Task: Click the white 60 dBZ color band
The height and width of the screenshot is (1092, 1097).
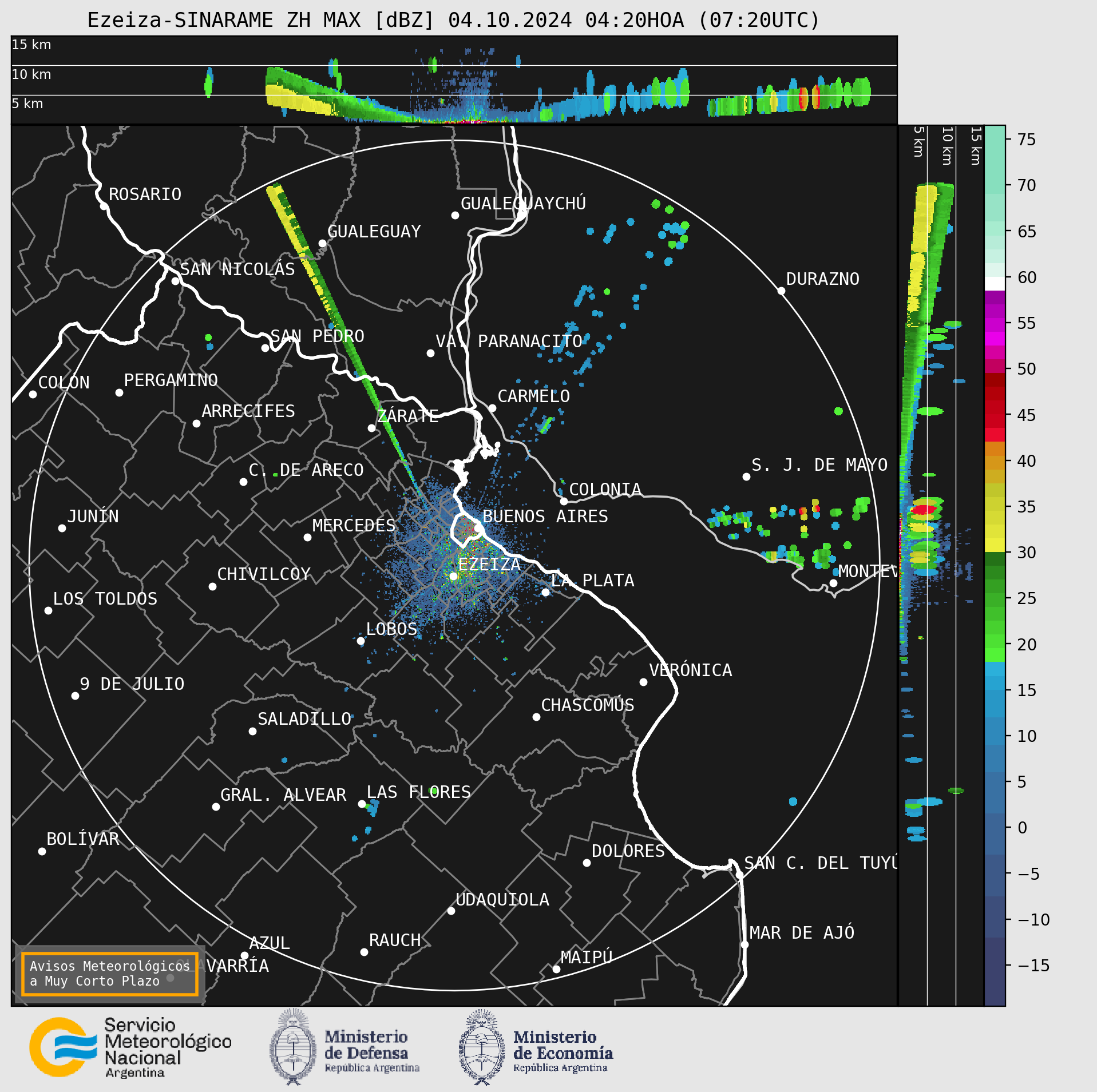Action: [995, 284]
